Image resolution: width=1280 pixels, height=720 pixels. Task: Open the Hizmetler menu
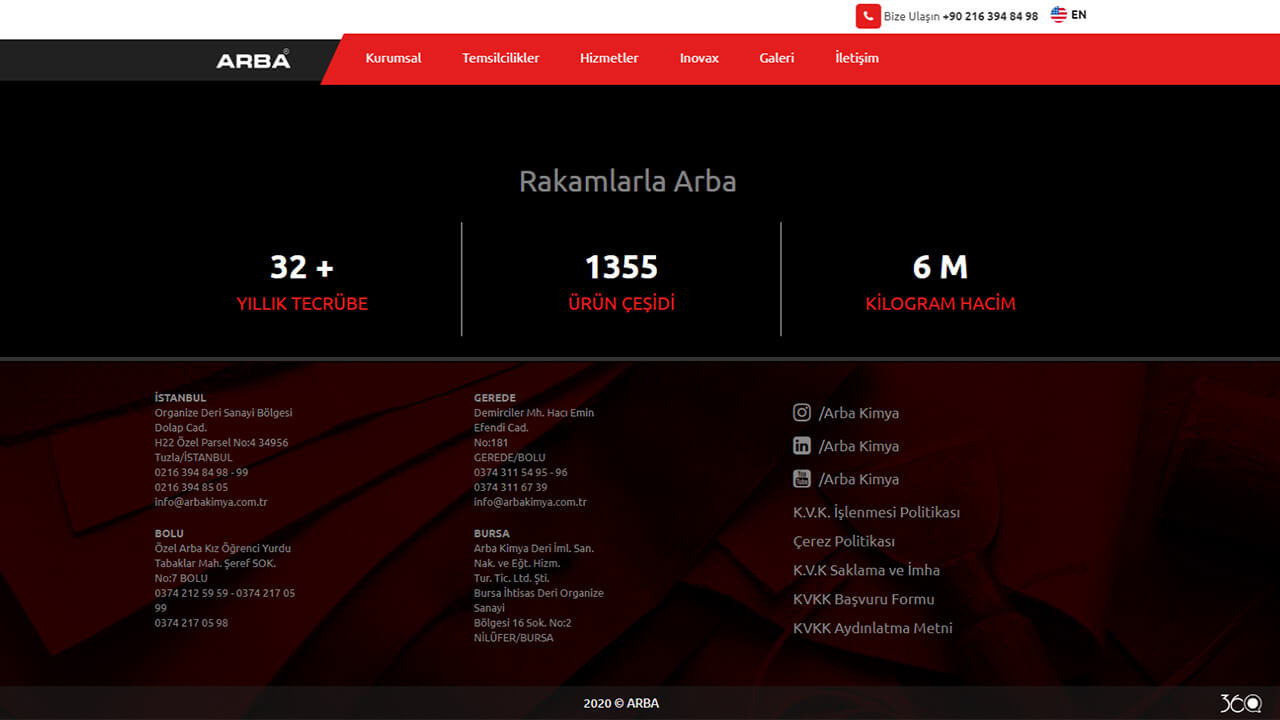[609, 58]
